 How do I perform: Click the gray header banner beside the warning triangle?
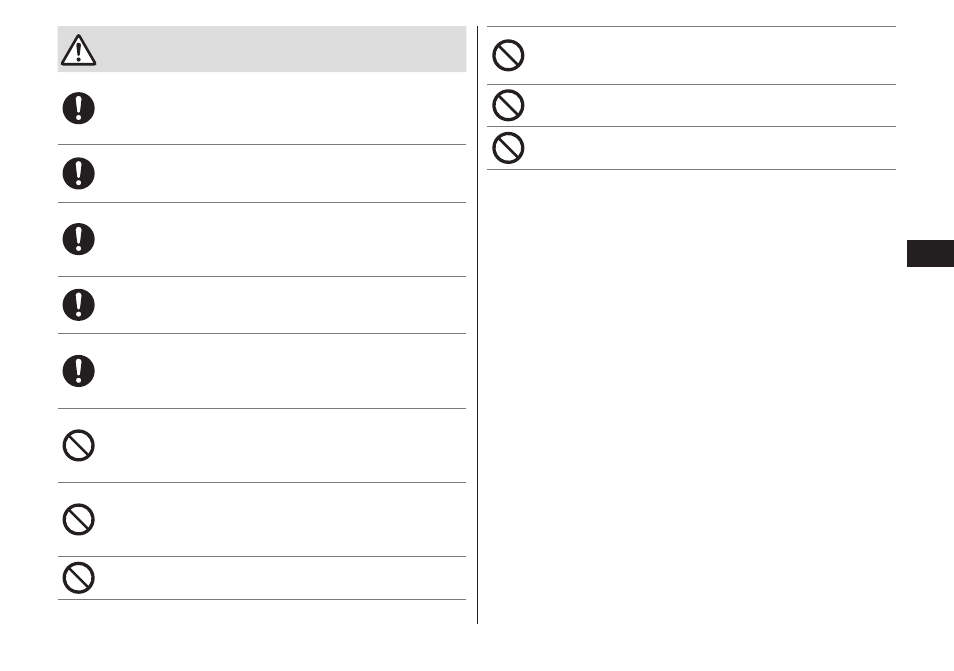click(x=262, y=49)
